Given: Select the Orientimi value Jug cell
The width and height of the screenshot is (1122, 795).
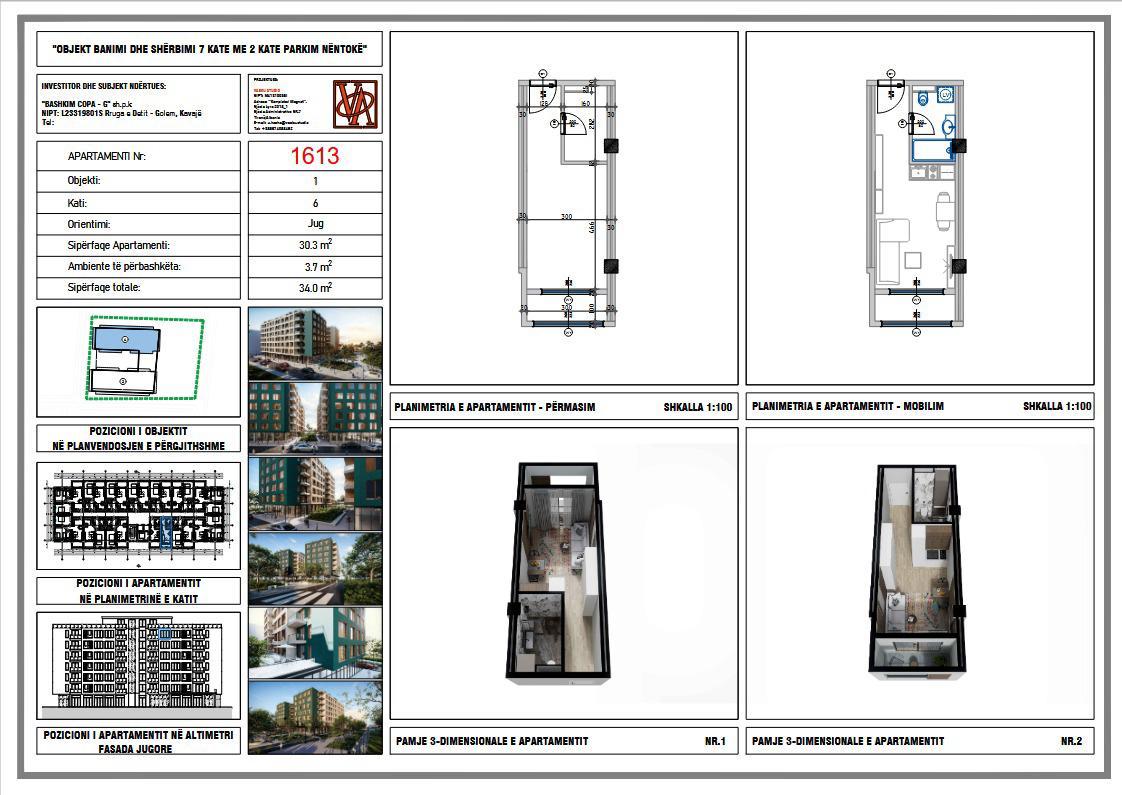Looking at the screenshot, I should (x=314, y=224).
